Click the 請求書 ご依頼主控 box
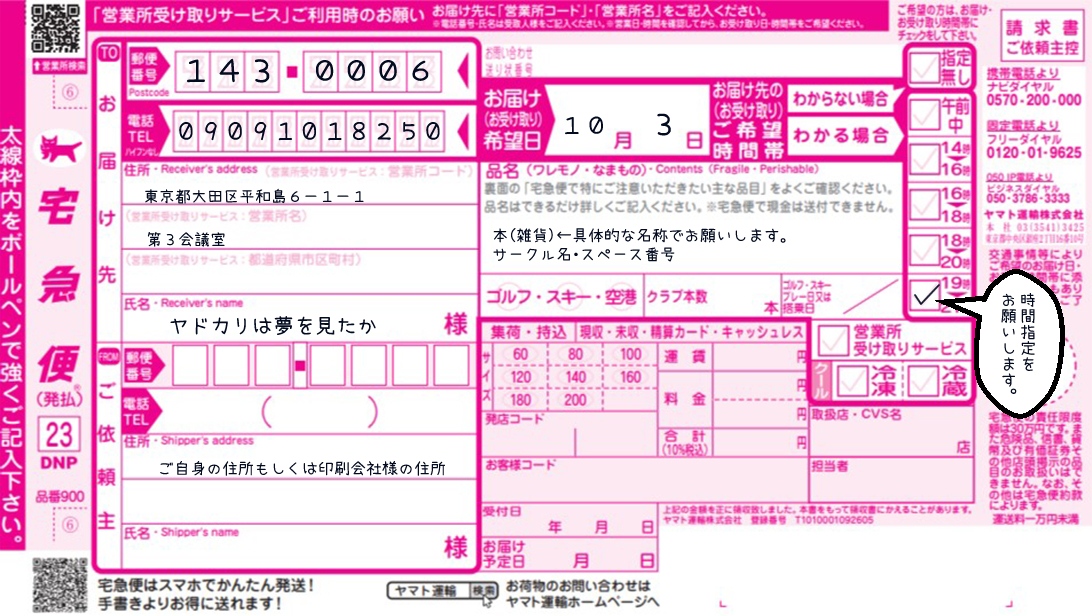Viewport: 1092px width, 616px height. (x=1042, y=36)
